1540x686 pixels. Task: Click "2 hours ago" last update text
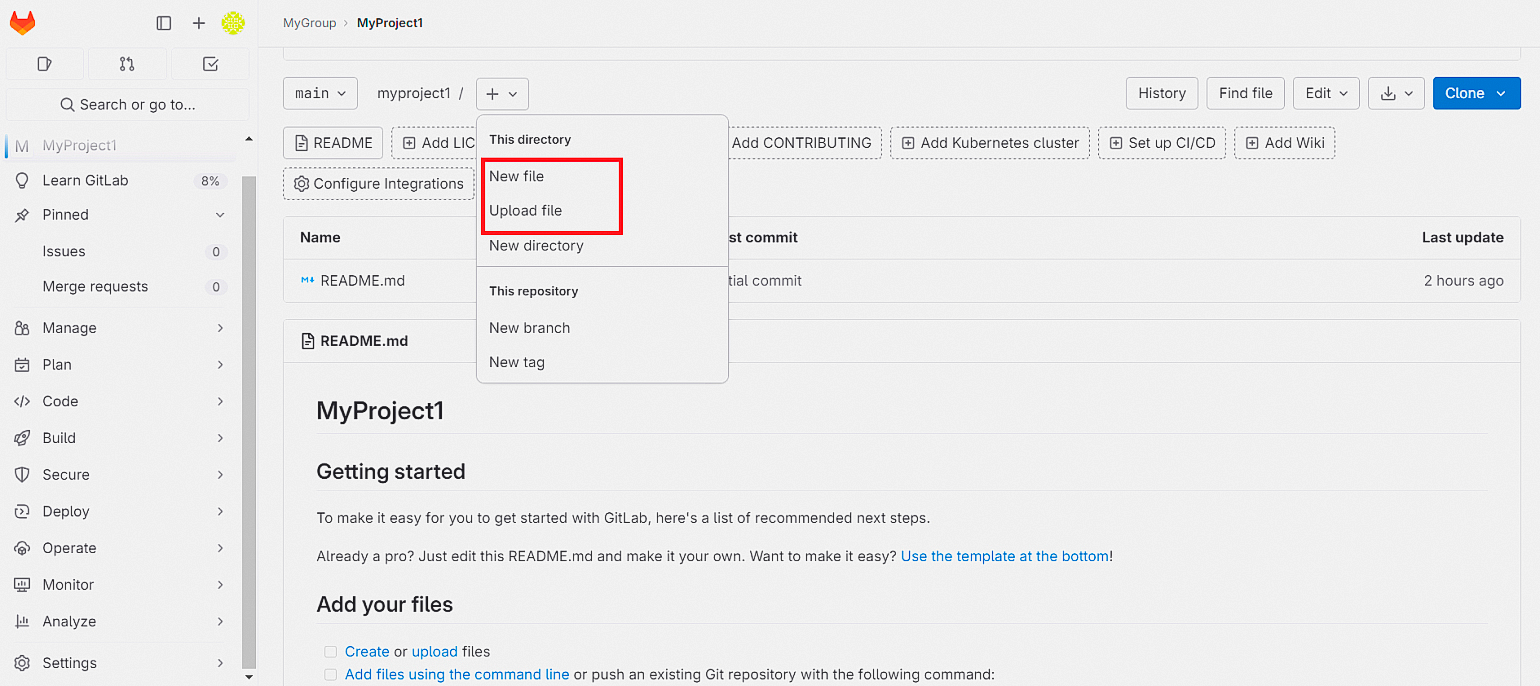pyautogui.click(x=1464, y=281)
